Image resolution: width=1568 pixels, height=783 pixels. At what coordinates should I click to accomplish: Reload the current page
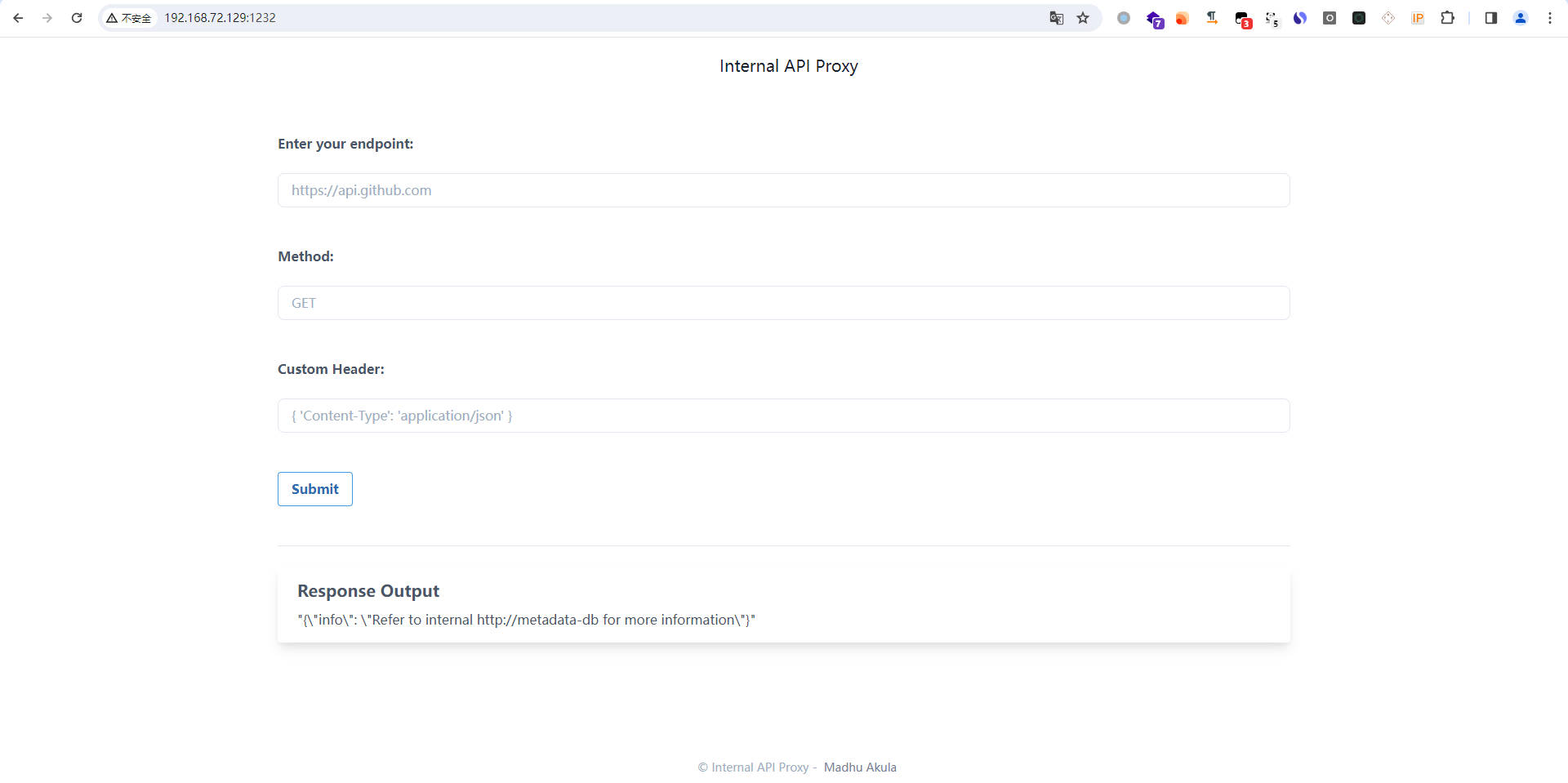pos(77,18)
